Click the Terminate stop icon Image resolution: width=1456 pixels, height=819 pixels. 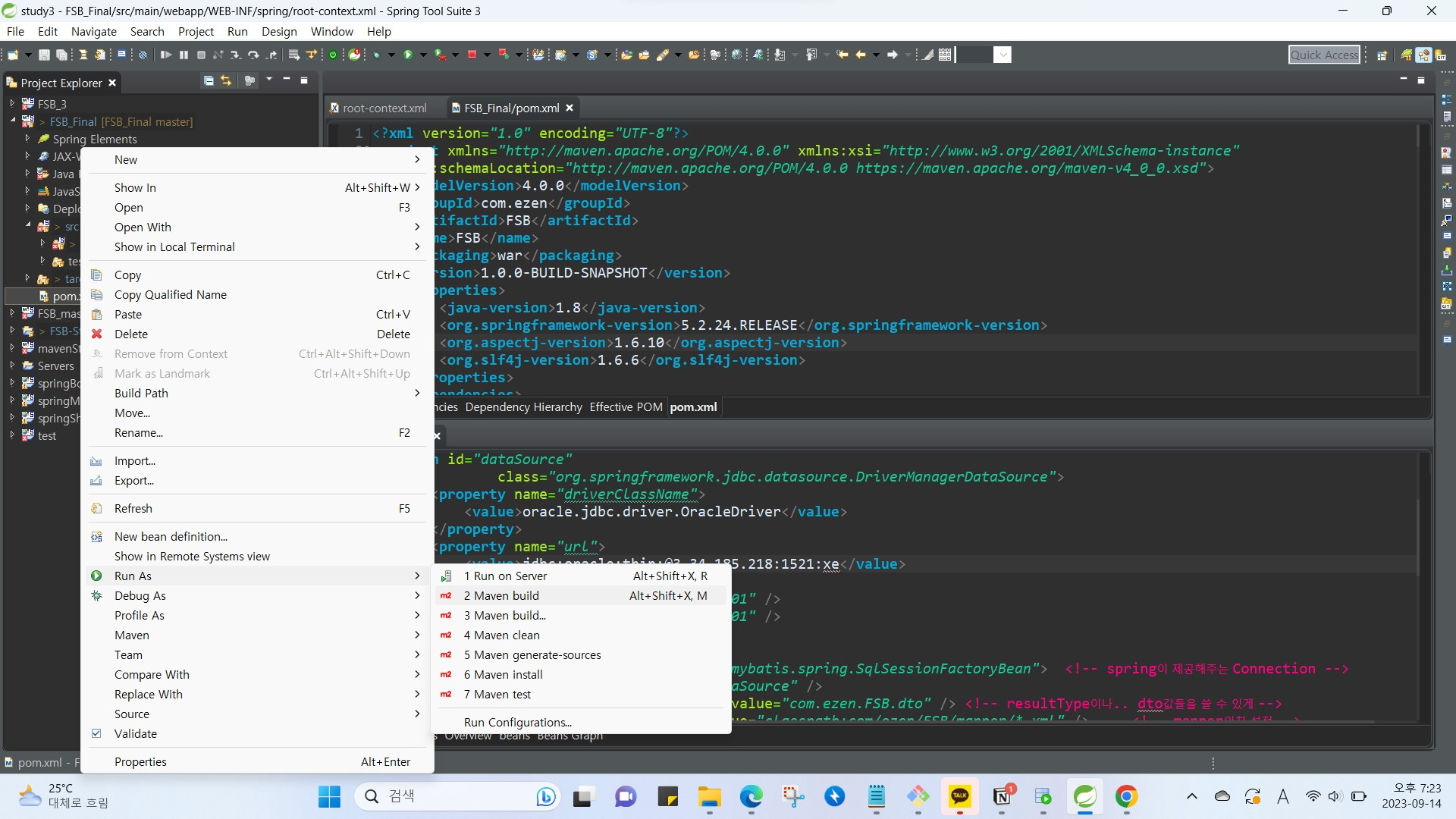[201, 55]
